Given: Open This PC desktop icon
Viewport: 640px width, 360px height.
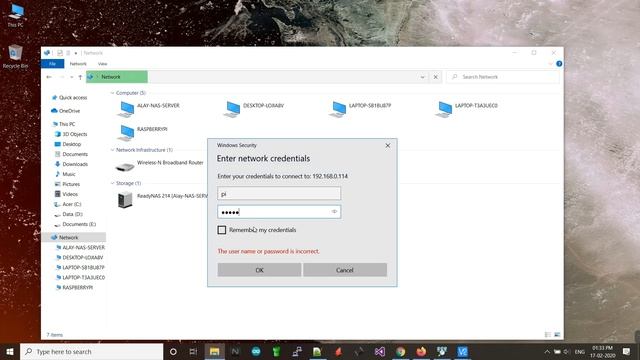Looking at the screenshot, I should click(x=16, y=15).
